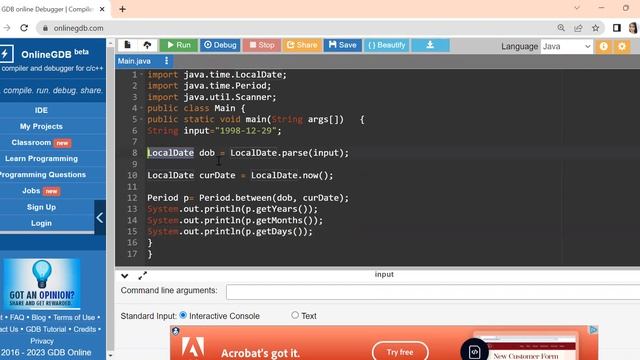Screen dimensions: 640x360
Task: Click the site lock icon in address bar
Action: (45, 28)
